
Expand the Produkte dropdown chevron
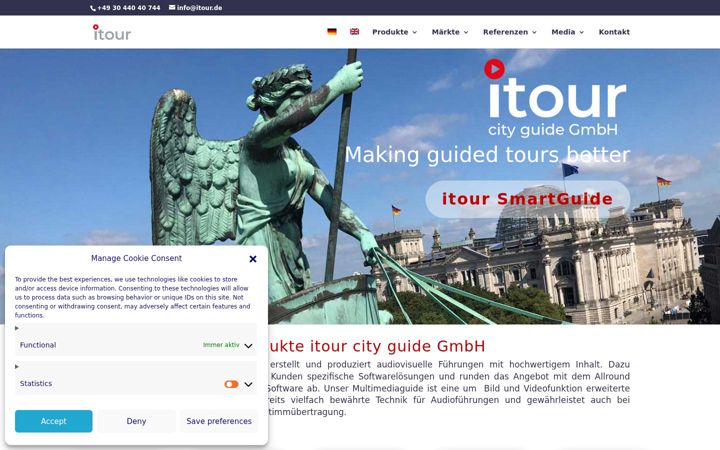pos(415,32)
